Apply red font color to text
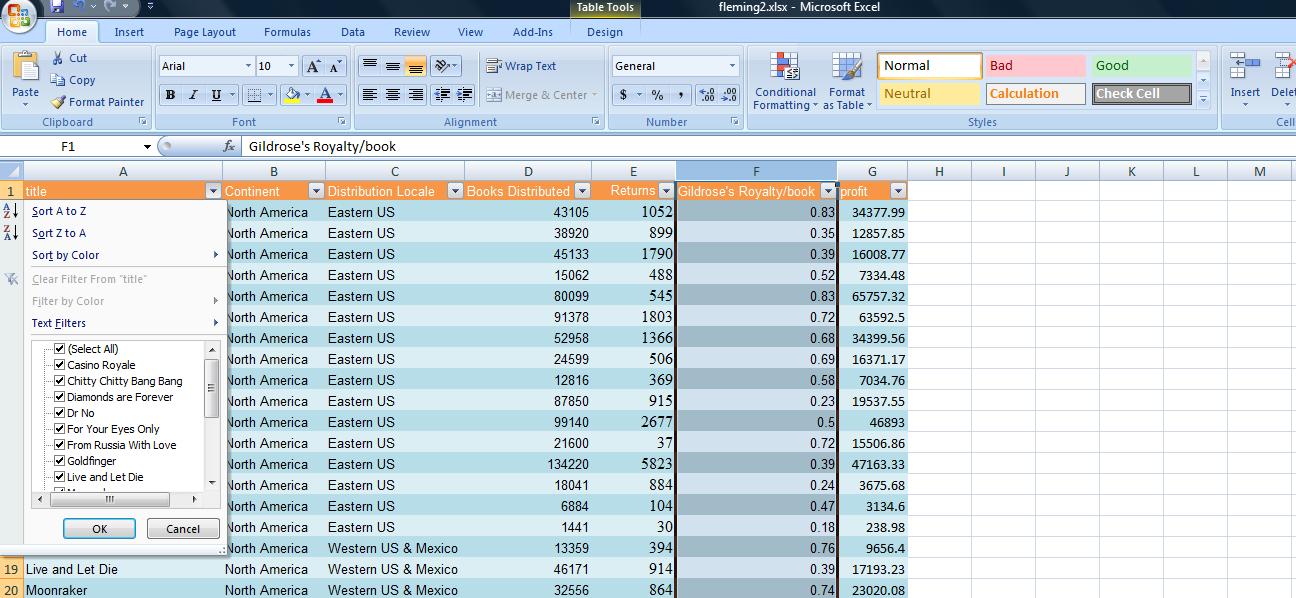The image size is (1296, 598). (x=324, y=95)
